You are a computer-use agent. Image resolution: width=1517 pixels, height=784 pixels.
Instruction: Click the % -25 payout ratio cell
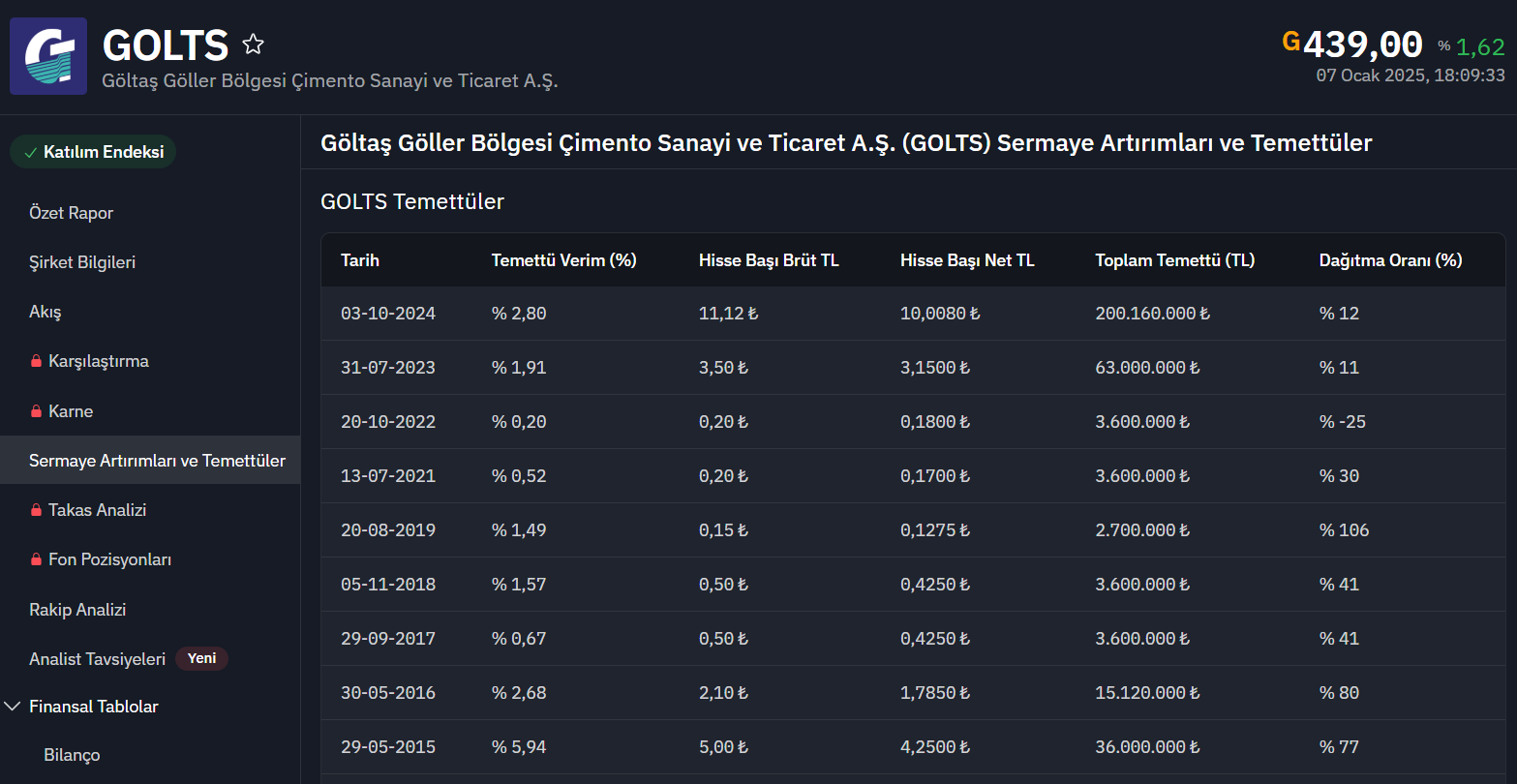pyautogui.click(x=1342, y=422)
